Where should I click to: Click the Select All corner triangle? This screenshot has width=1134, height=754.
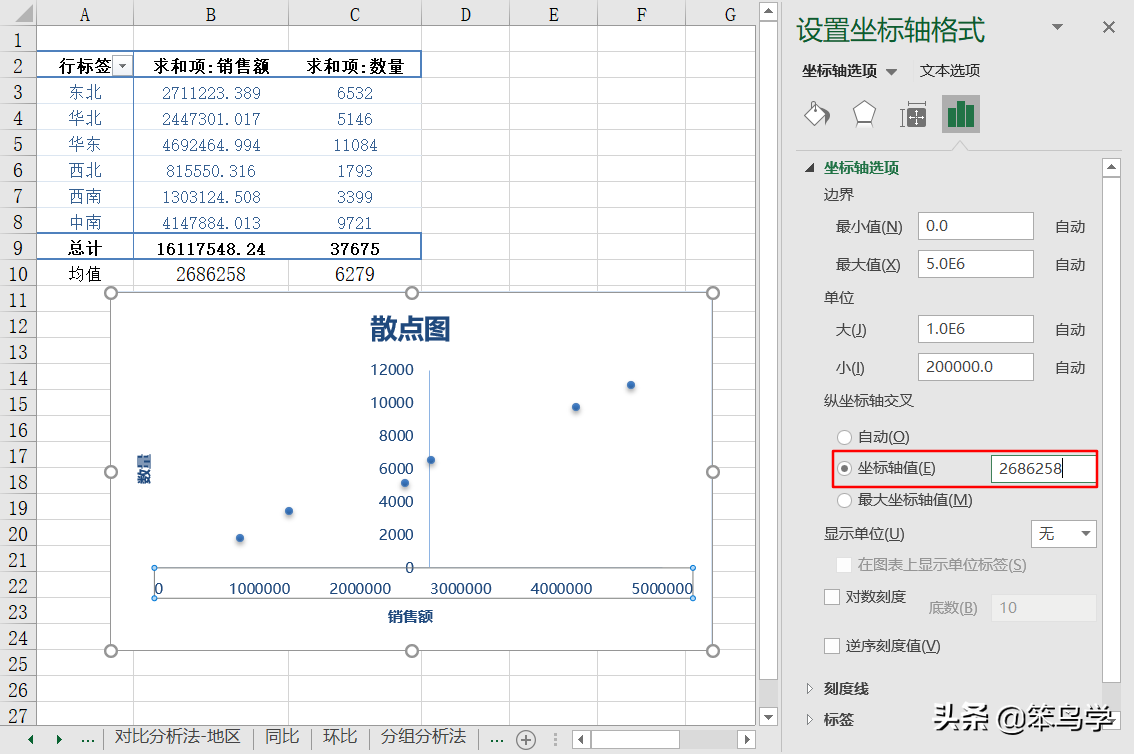[x=24, y=14]
